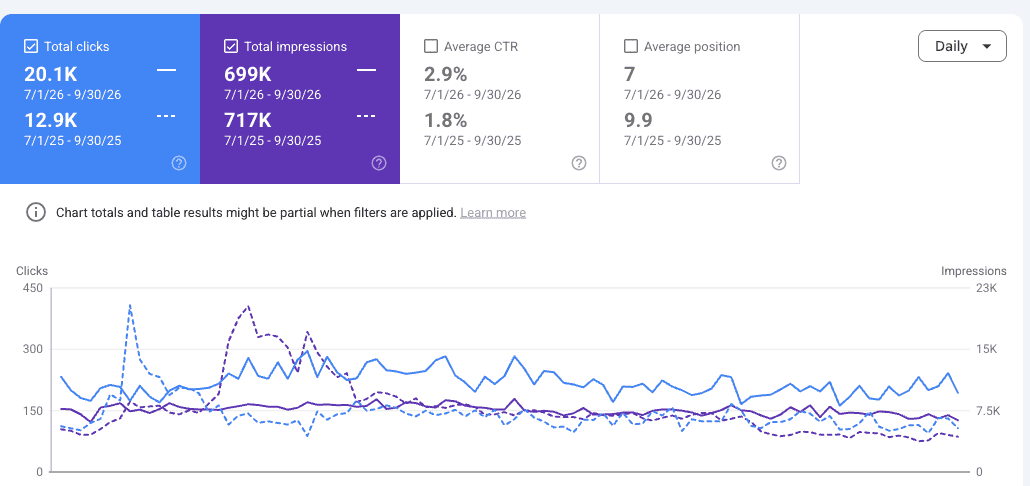
Task: Uncheck the Total clicks checkbox
Action: 30,46
